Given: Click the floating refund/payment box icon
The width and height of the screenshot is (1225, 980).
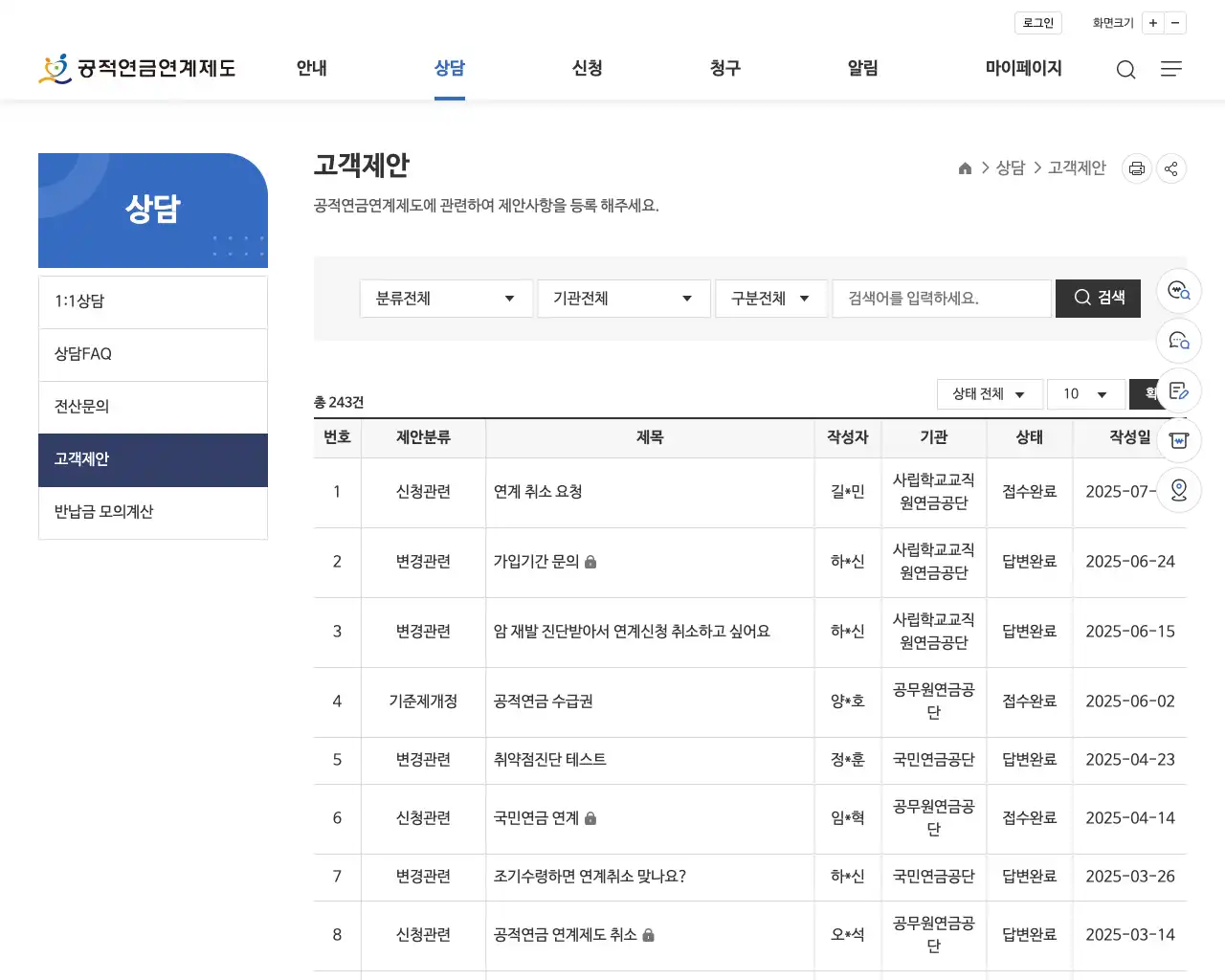Looking at the screenshot, I should point(1178,440).
